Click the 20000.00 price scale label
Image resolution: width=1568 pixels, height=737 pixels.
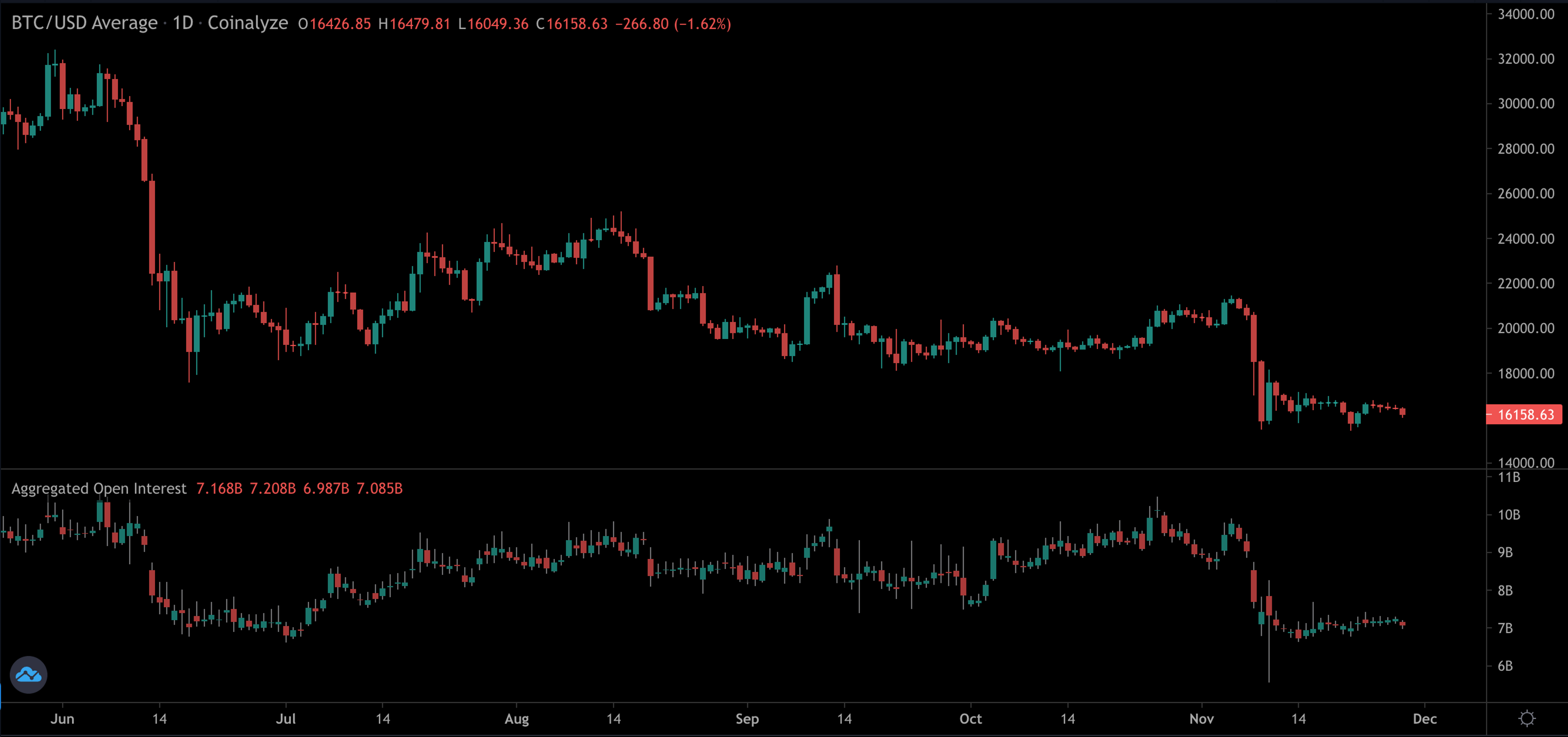[x=1526, y=328]
